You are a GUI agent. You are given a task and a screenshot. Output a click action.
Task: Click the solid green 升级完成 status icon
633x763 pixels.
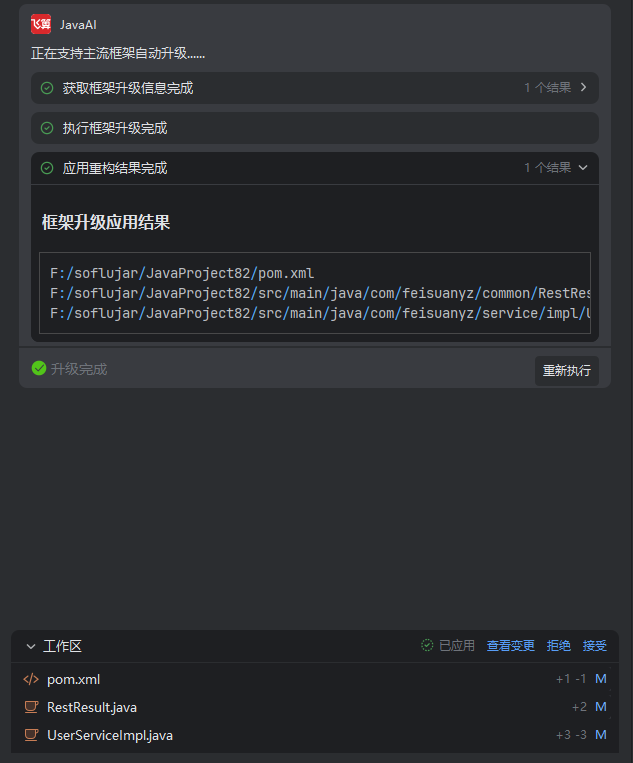pyautogui.click(x=39, y=368)
